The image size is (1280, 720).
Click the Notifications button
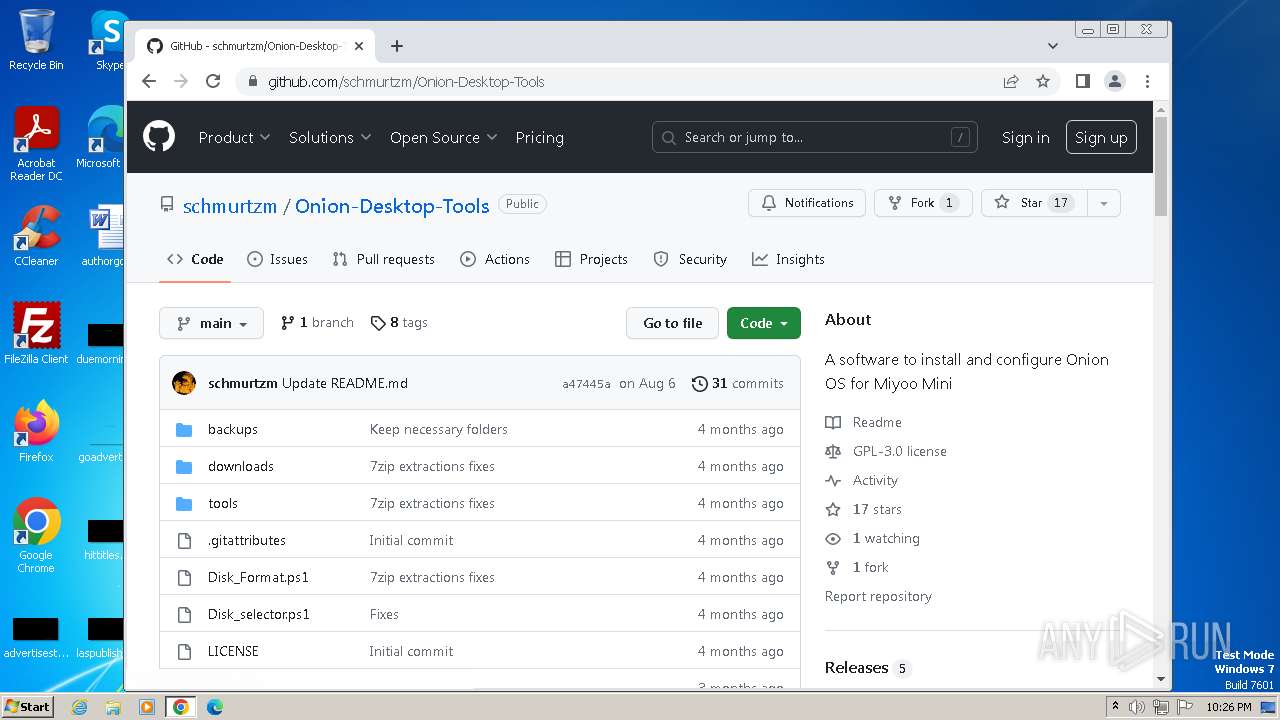[808, 203]
